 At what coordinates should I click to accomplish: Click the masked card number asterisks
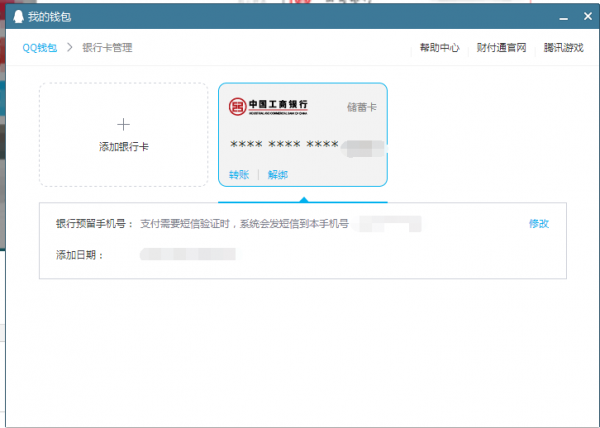coord(284,145)
